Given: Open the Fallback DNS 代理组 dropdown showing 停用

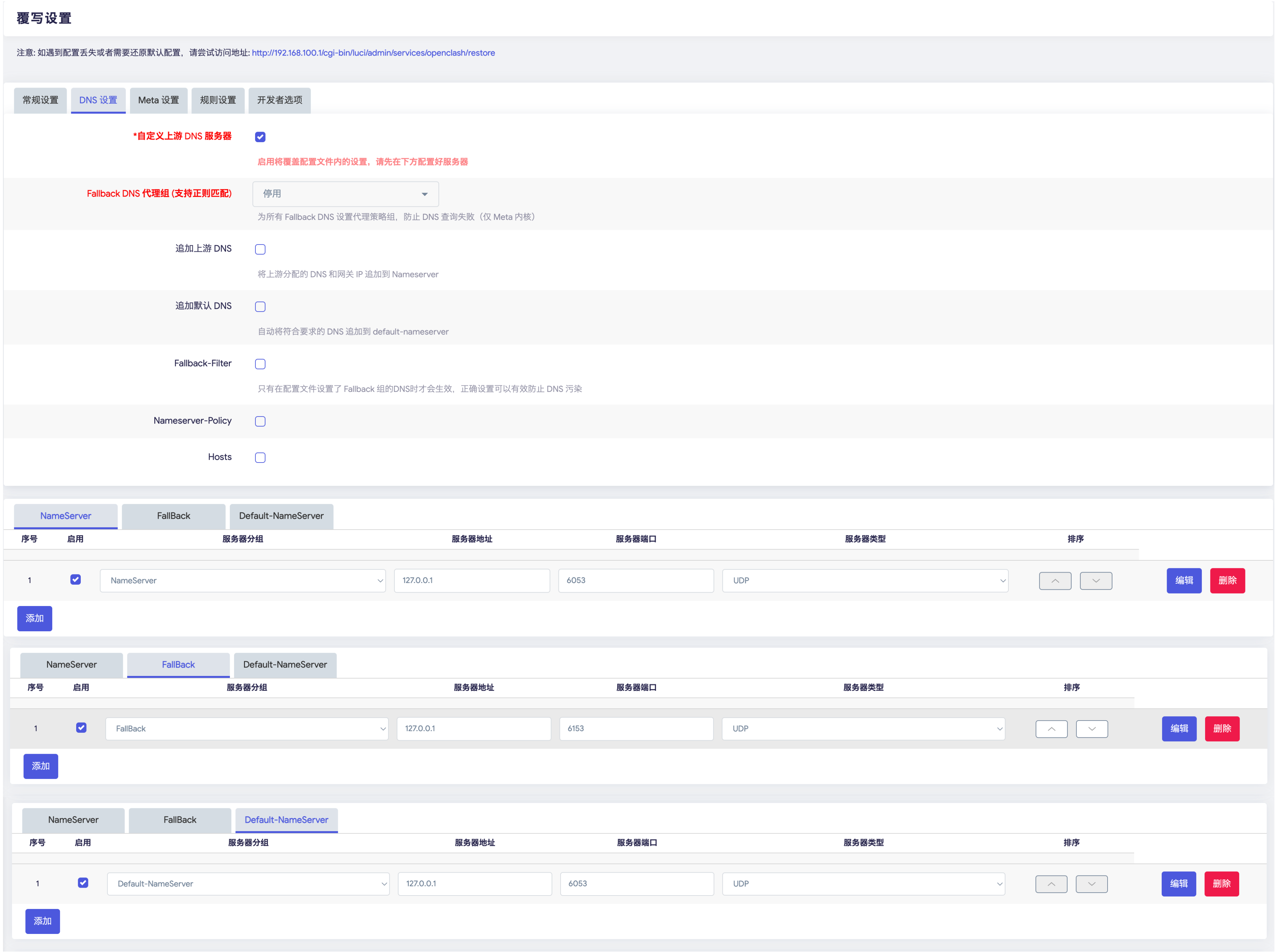Looking at the screenshot, I should (x=345, y=194).
